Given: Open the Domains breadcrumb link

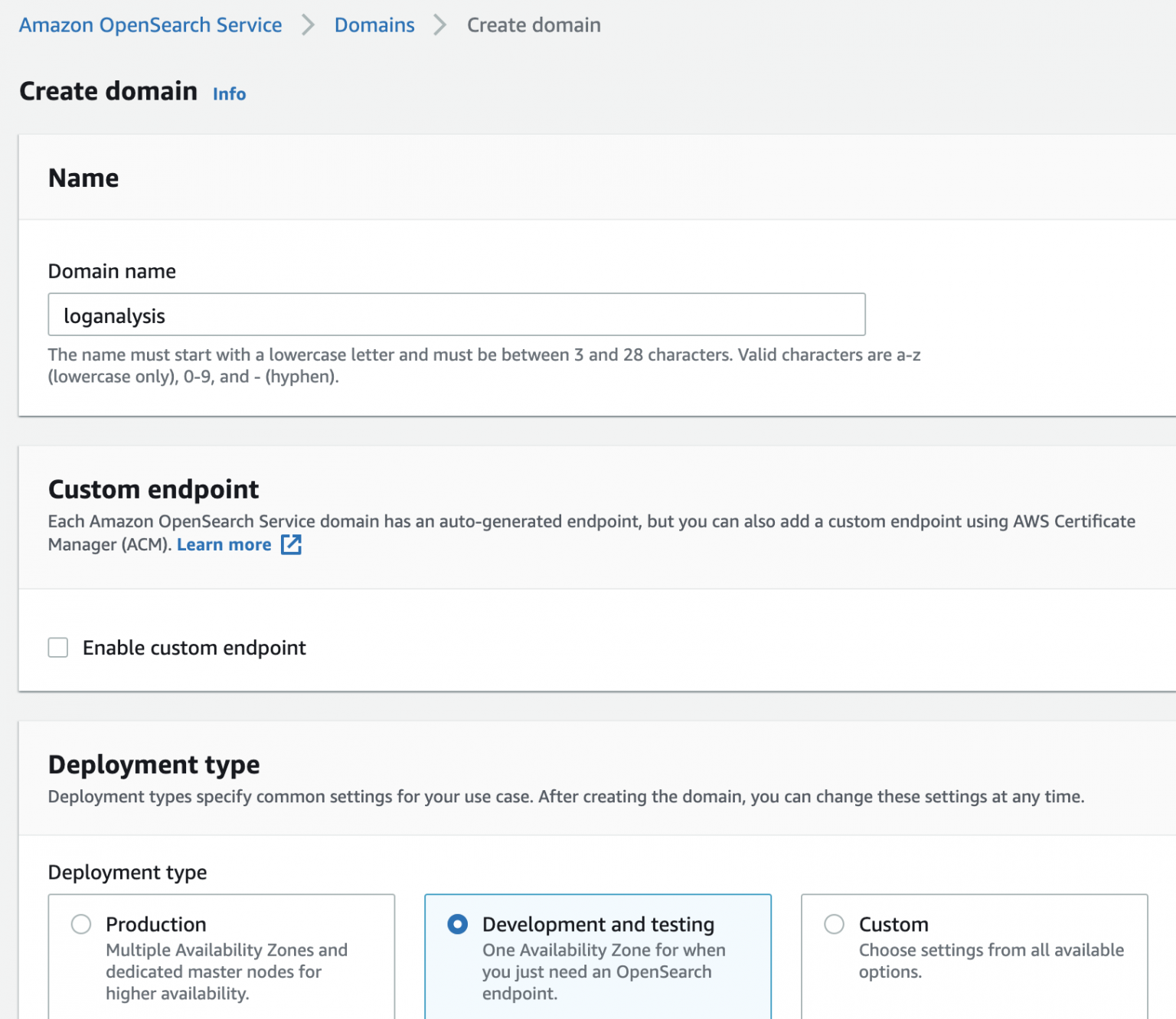Looking at the screenshot, I should pyautogui.click(x=374, y=24).
